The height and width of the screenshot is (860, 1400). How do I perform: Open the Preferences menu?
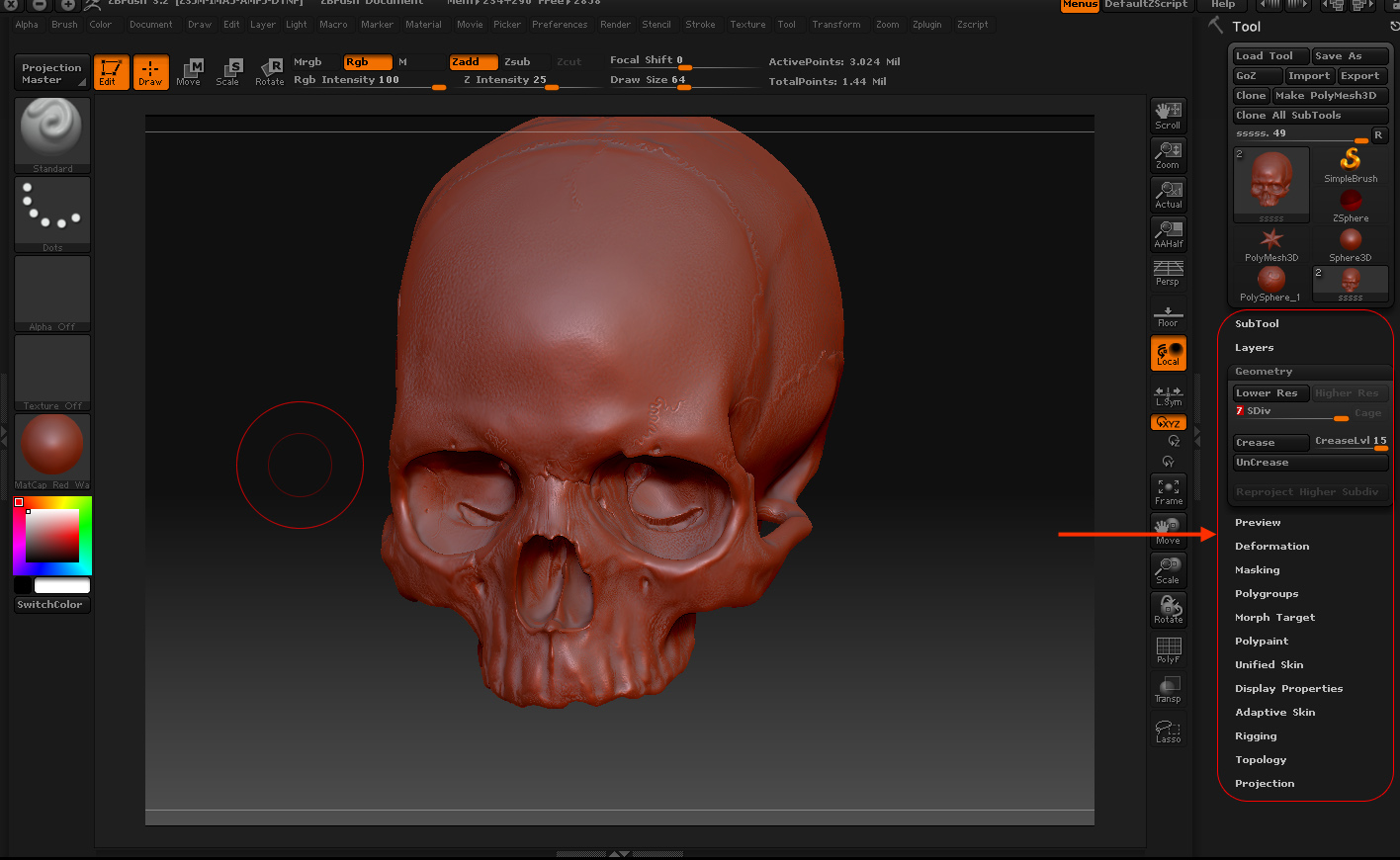click(x=560, y=25)
